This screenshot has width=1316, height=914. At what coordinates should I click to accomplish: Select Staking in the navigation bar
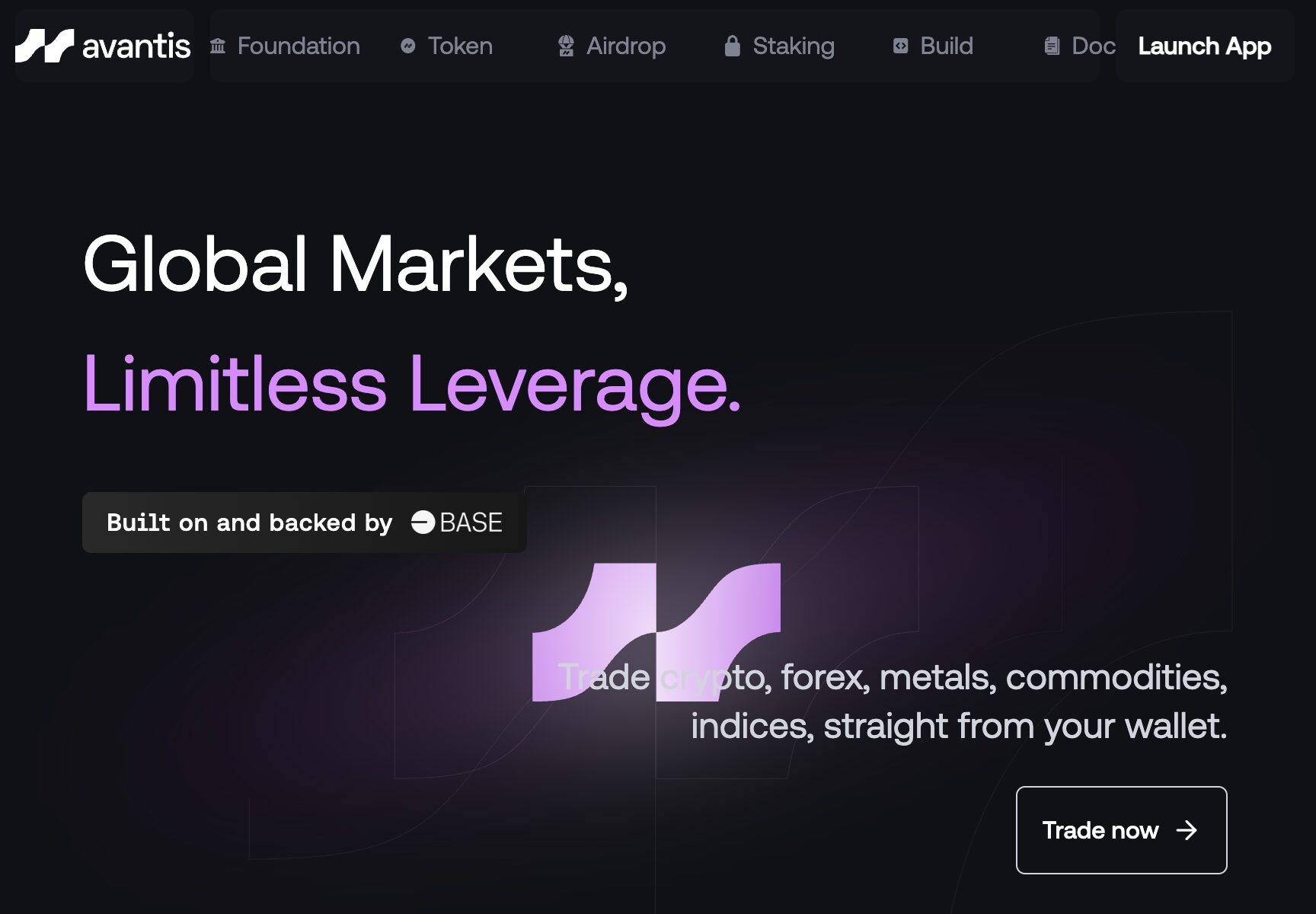pyautogui.click(x=794, y=46)
